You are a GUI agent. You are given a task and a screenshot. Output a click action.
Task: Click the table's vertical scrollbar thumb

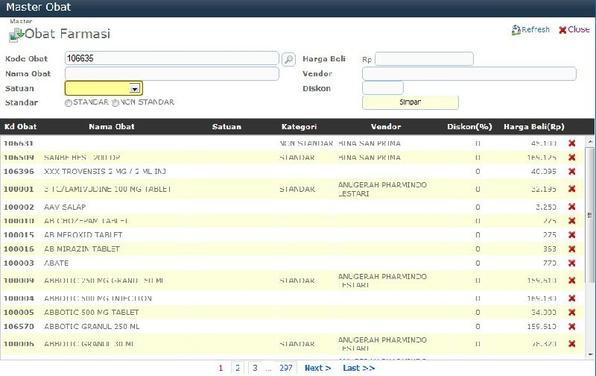coord(590,215)
